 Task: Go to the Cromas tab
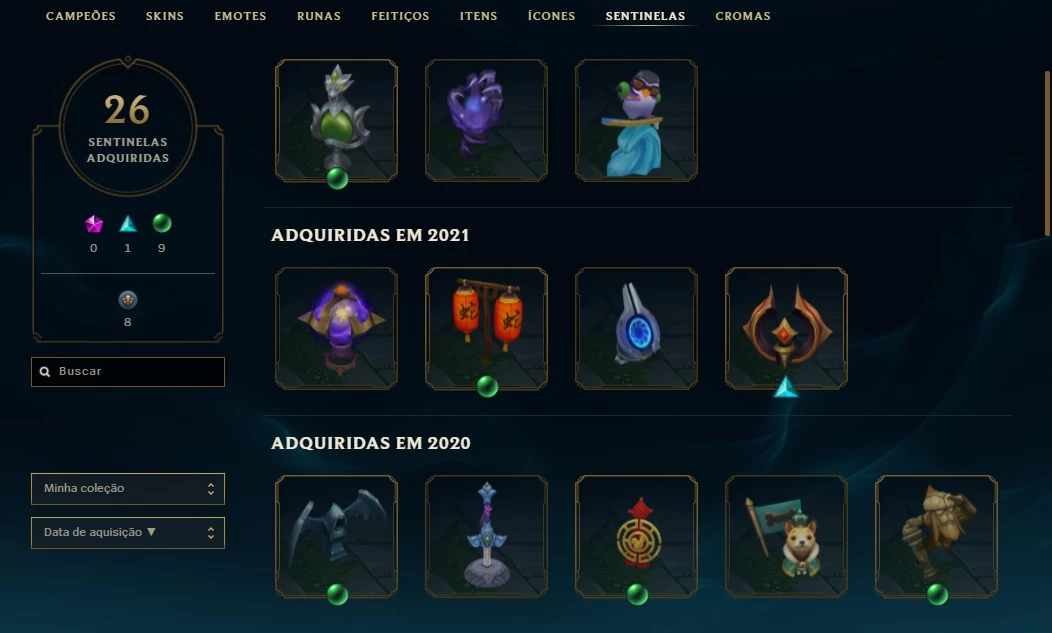743,16
